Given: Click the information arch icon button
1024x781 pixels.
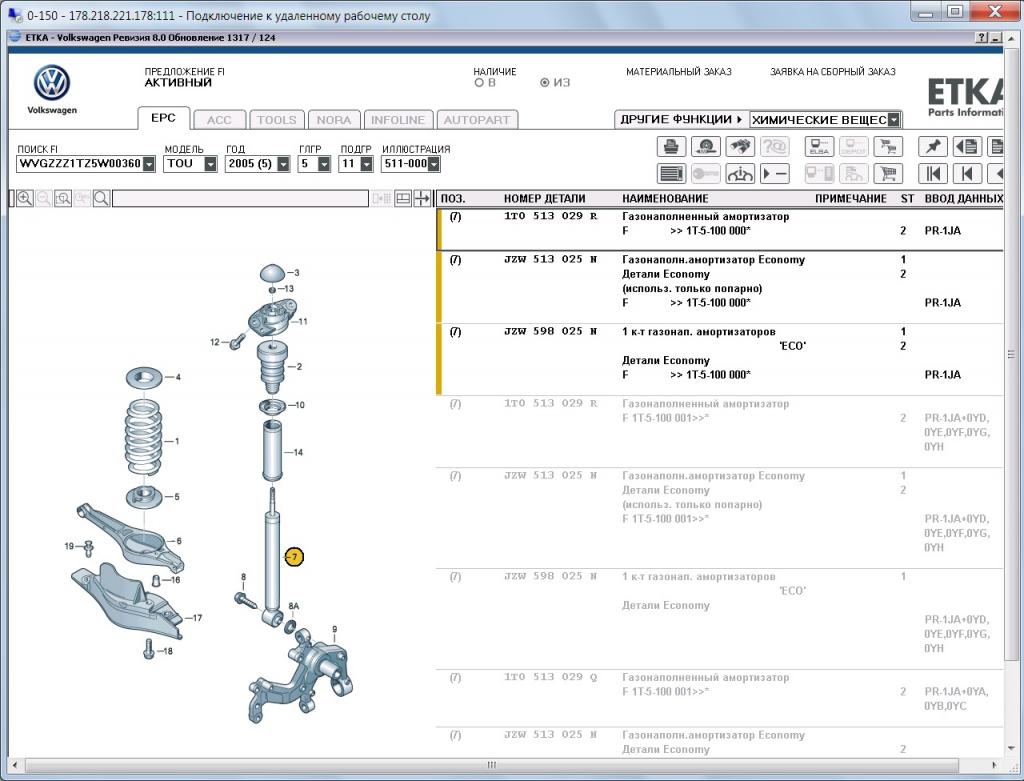Looking at the screenshot, I should pyautogui.click(x=739, y=174).
